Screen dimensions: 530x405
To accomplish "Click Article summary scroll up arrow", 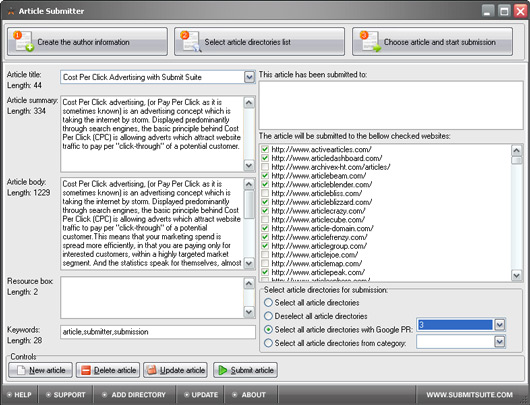I will pos(249,102).
